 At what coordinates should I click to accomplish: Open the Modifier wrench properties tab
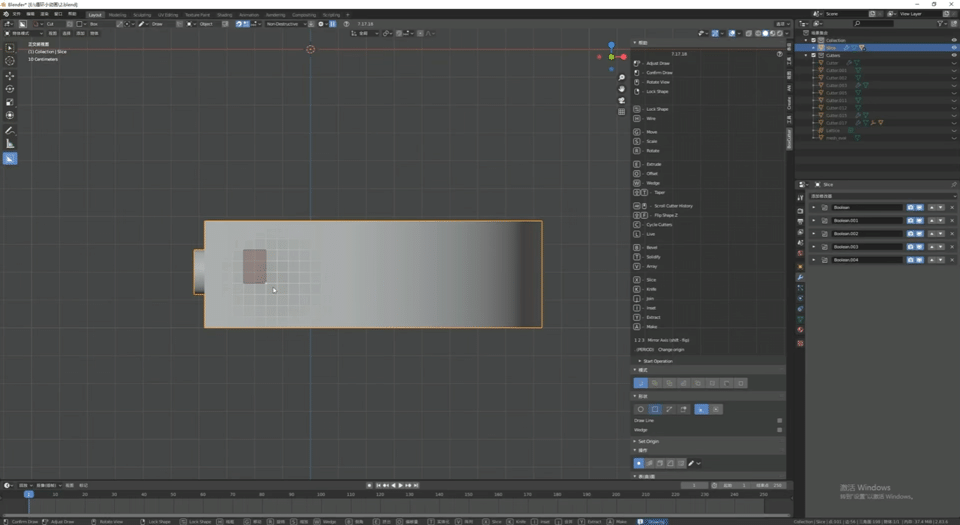(x=800, y=277)
